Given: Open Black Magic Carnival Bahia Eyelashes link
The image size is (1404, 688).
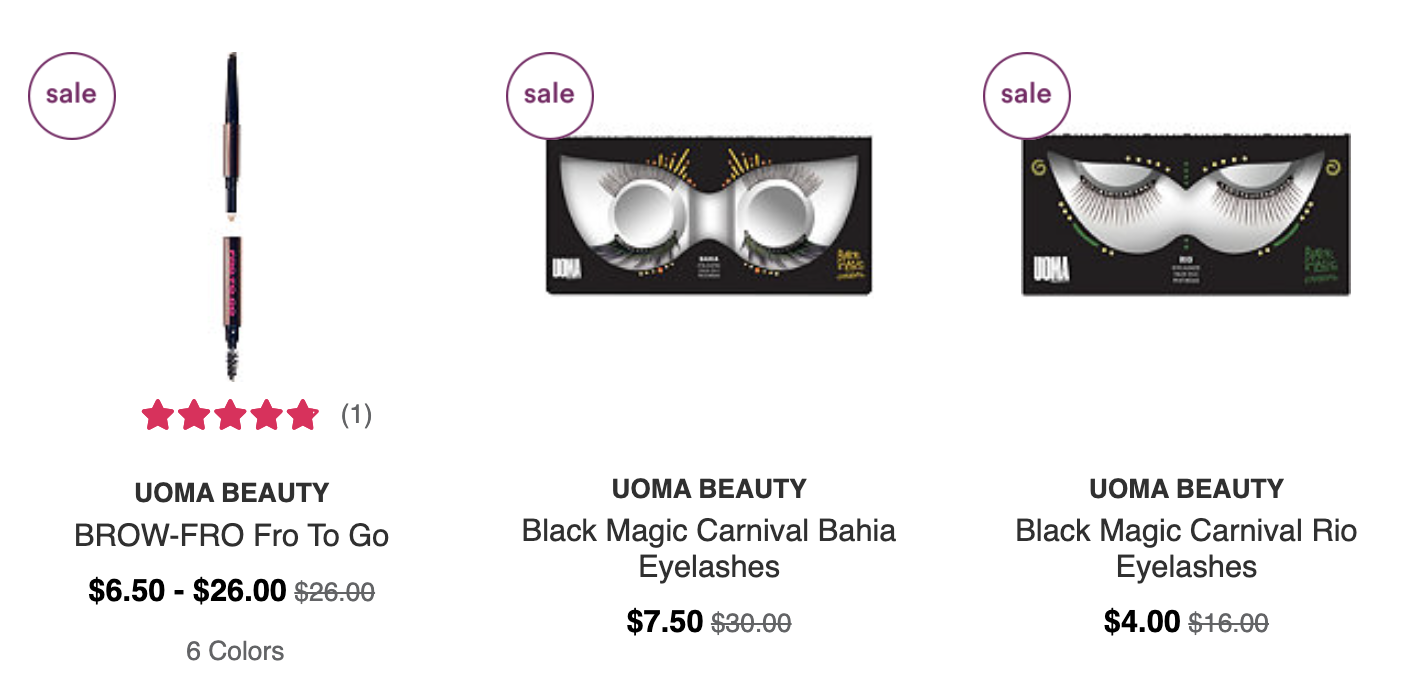Looking at the screenshot, I should 709,548.
